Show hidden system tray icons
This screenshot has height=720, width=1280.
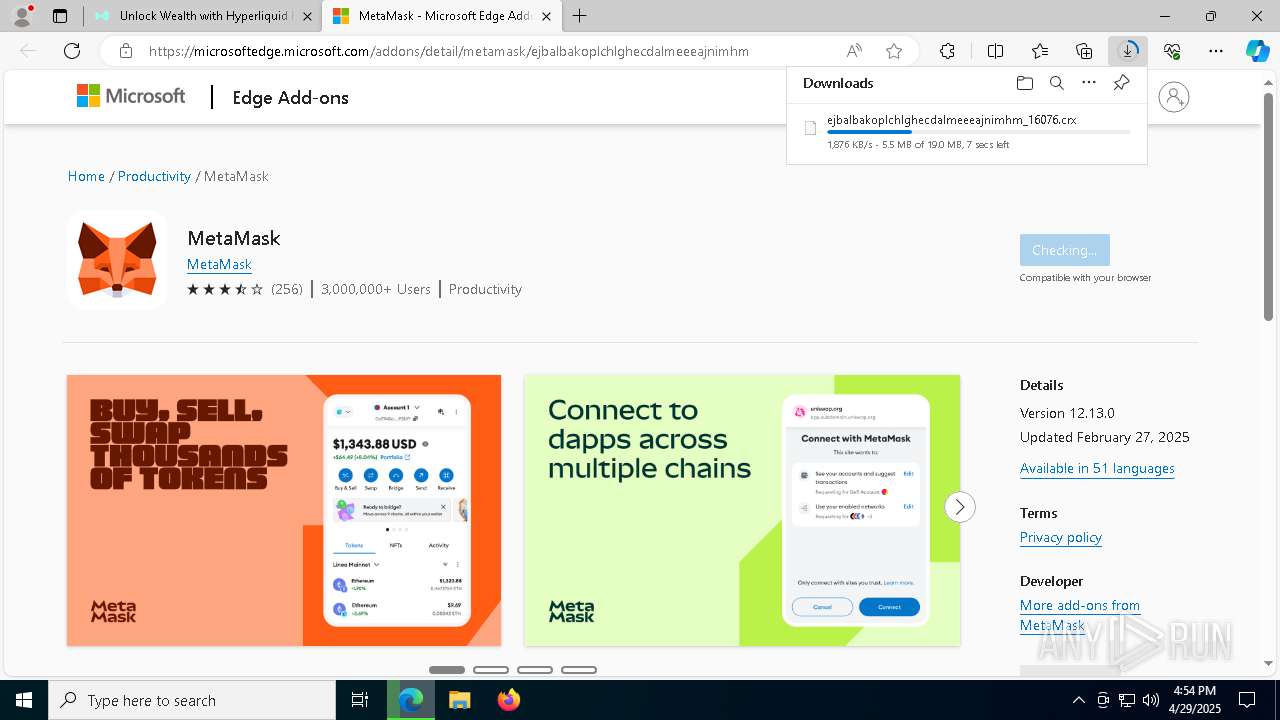[x=1078, y=700]
